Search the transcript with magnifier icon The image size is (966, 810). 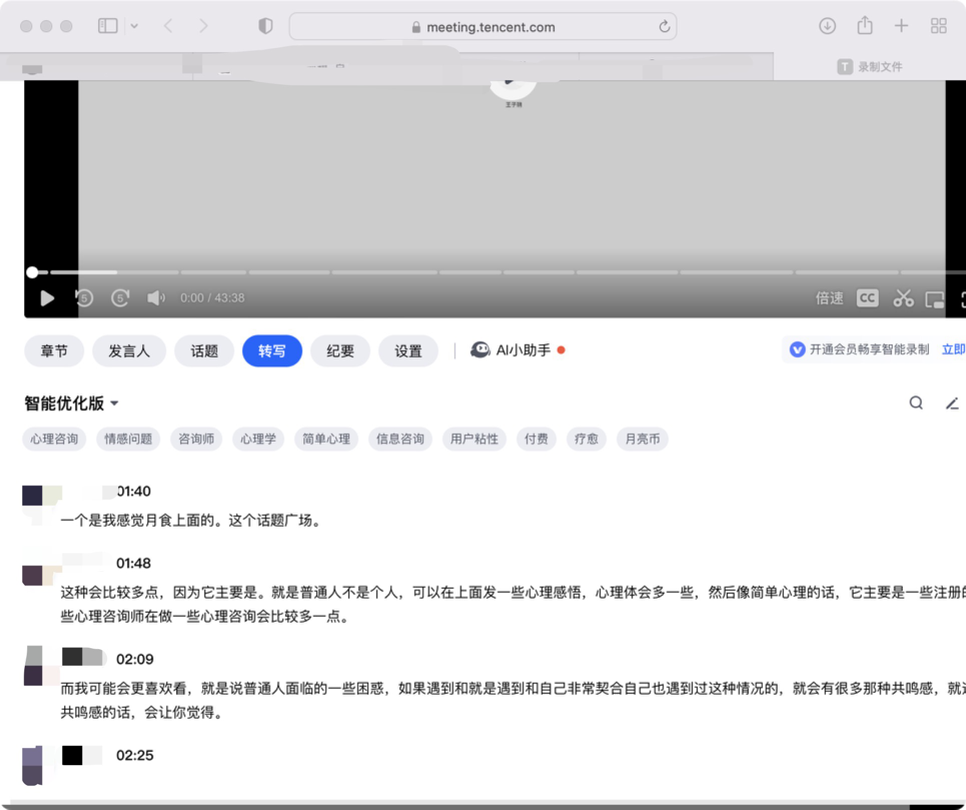[916, 403]
